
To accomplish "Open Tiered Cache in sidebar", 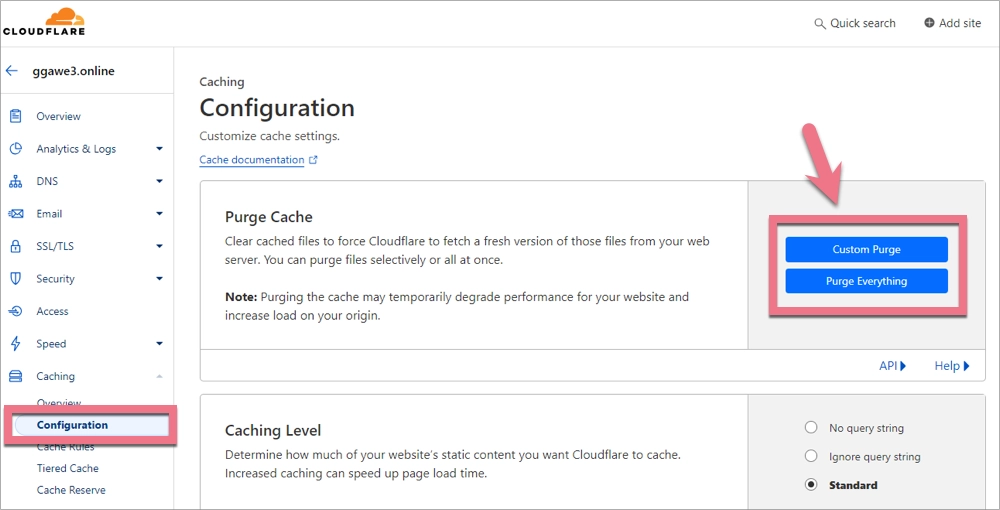I will pos(67,468).
